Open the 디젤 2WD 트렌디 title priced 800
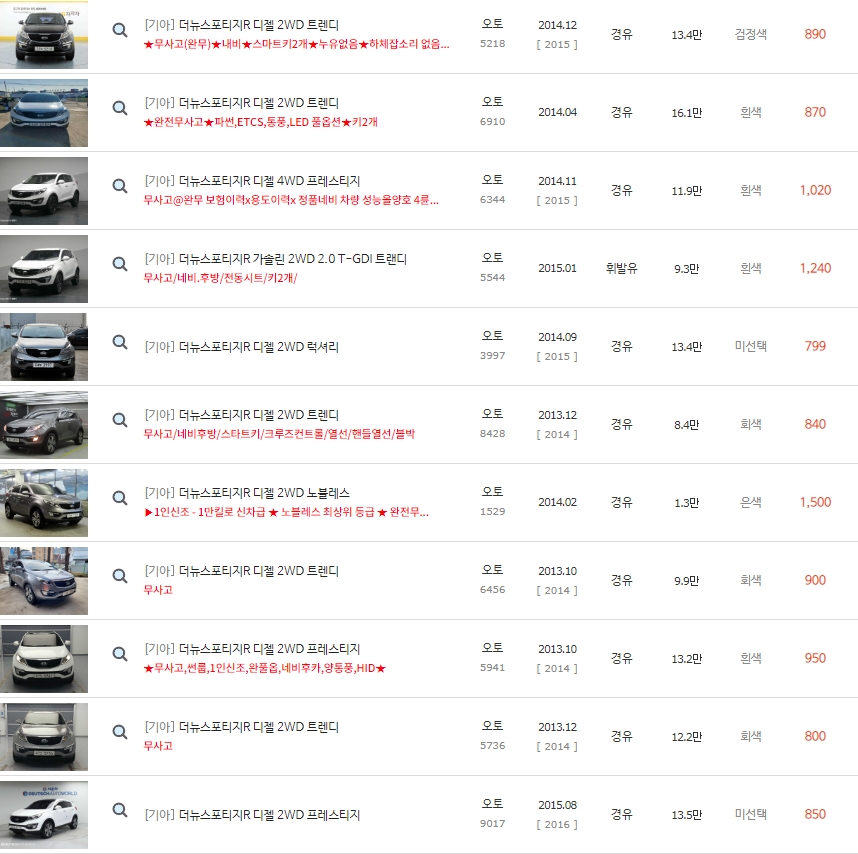 (x=242, y=727)
